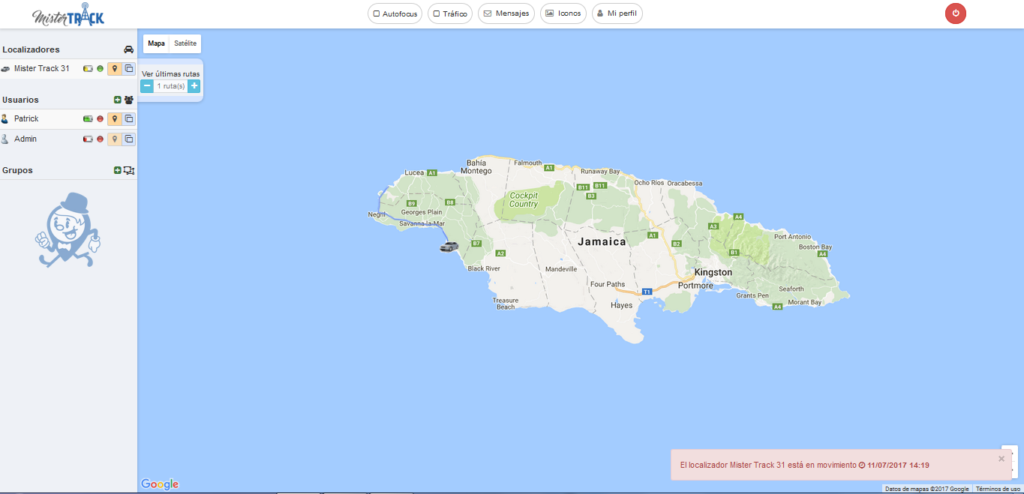The width and height of the screenshot is (1024, 494).
Task: Click the Ver últimas rutas label
Action: tap(171, 74)
